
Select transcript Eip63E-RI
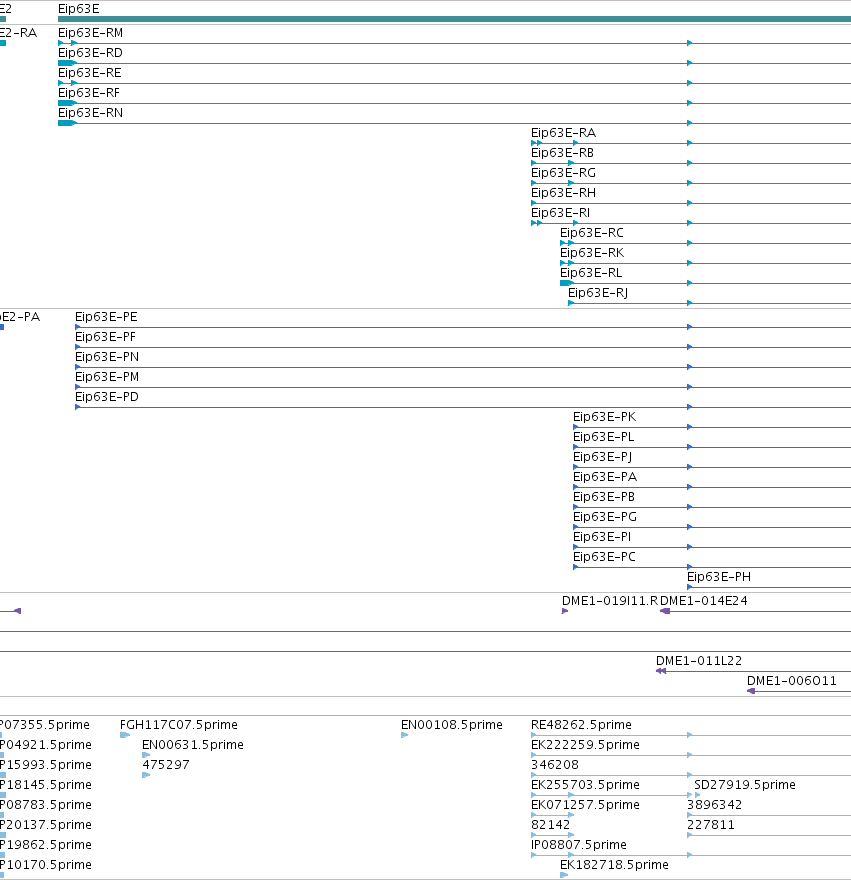[560, 213]
